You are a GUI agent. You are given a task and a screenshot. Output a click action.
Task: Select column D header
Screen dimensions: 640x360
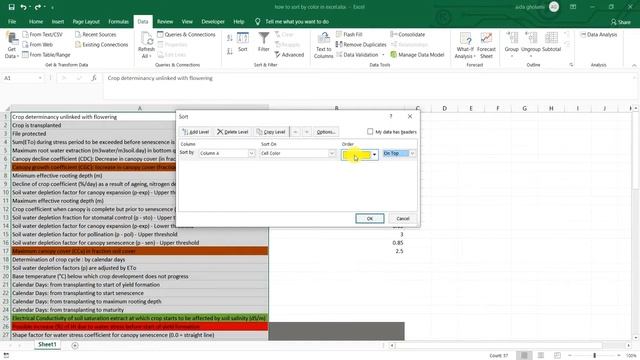[x=444, y=108]
